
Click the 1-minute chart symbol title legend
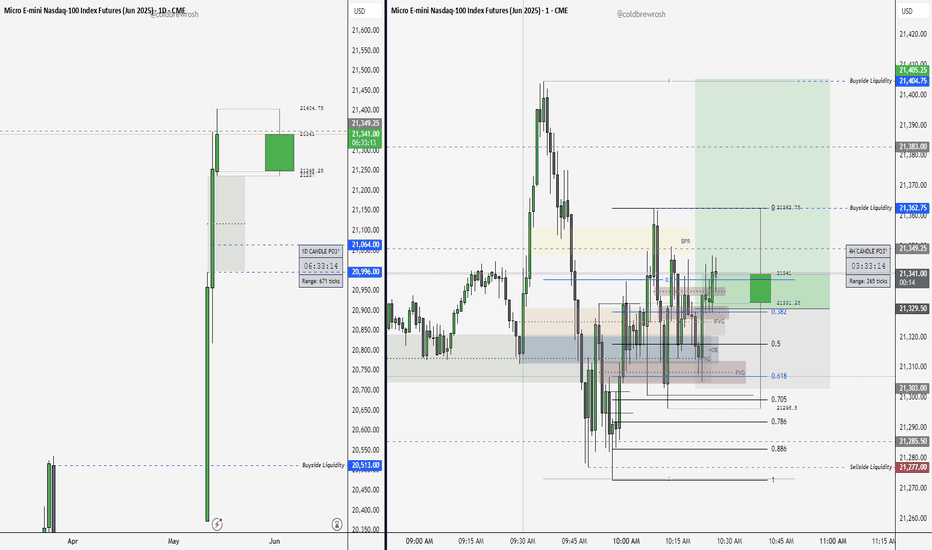coord(479,11)
